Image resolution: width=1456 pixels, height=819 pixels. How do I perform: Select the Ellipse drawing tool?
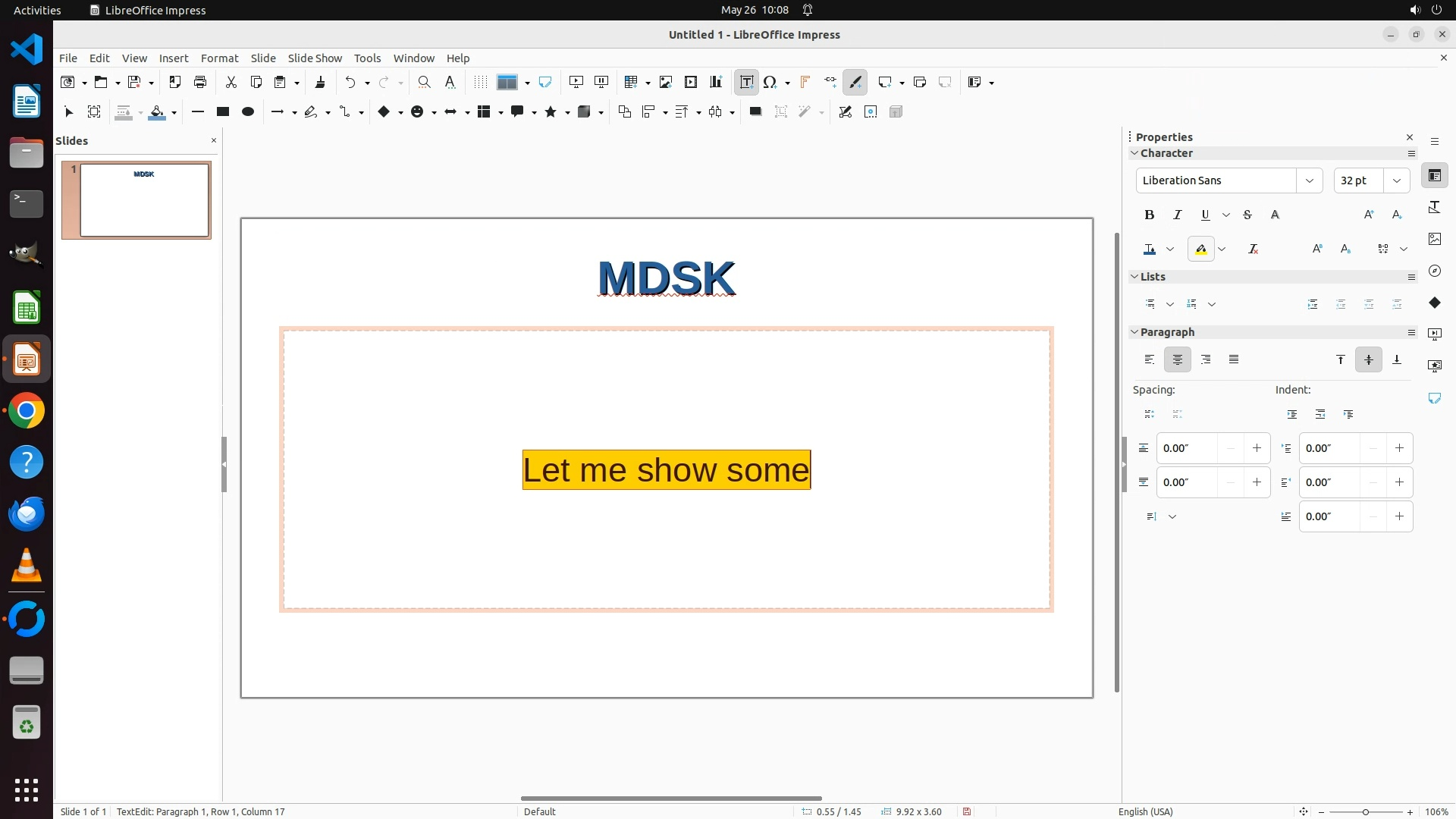tap(247, 112)
